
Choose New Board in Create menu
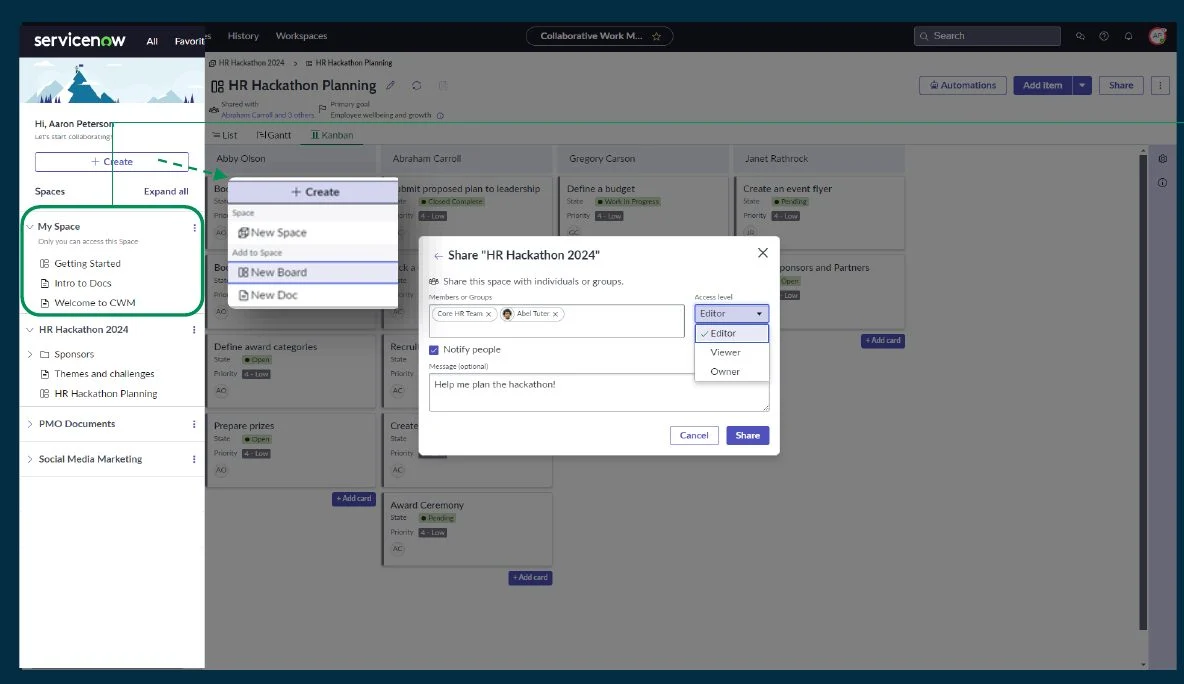pyautogui.click(x=313, y=273)
